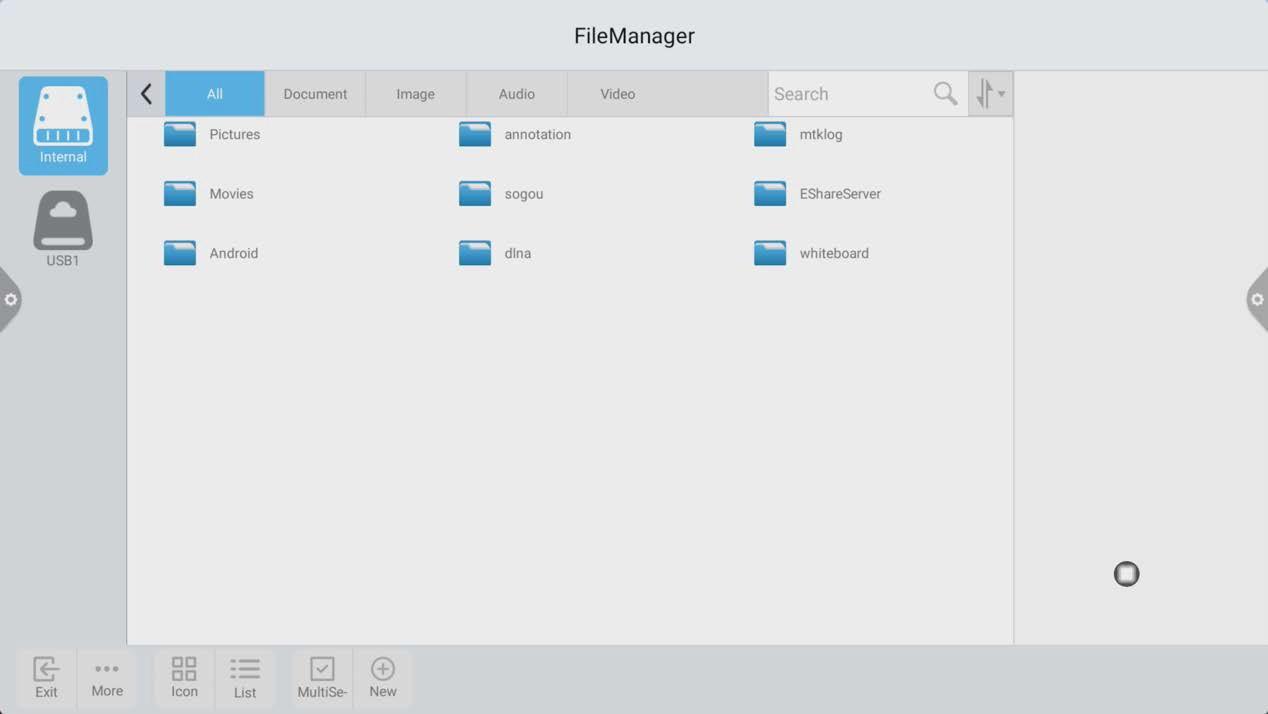Image resolution: width=1268 pixels, height=714 pixels.
Task: Expand the right edge side panel handle
Action: (x=1257, y=300)
